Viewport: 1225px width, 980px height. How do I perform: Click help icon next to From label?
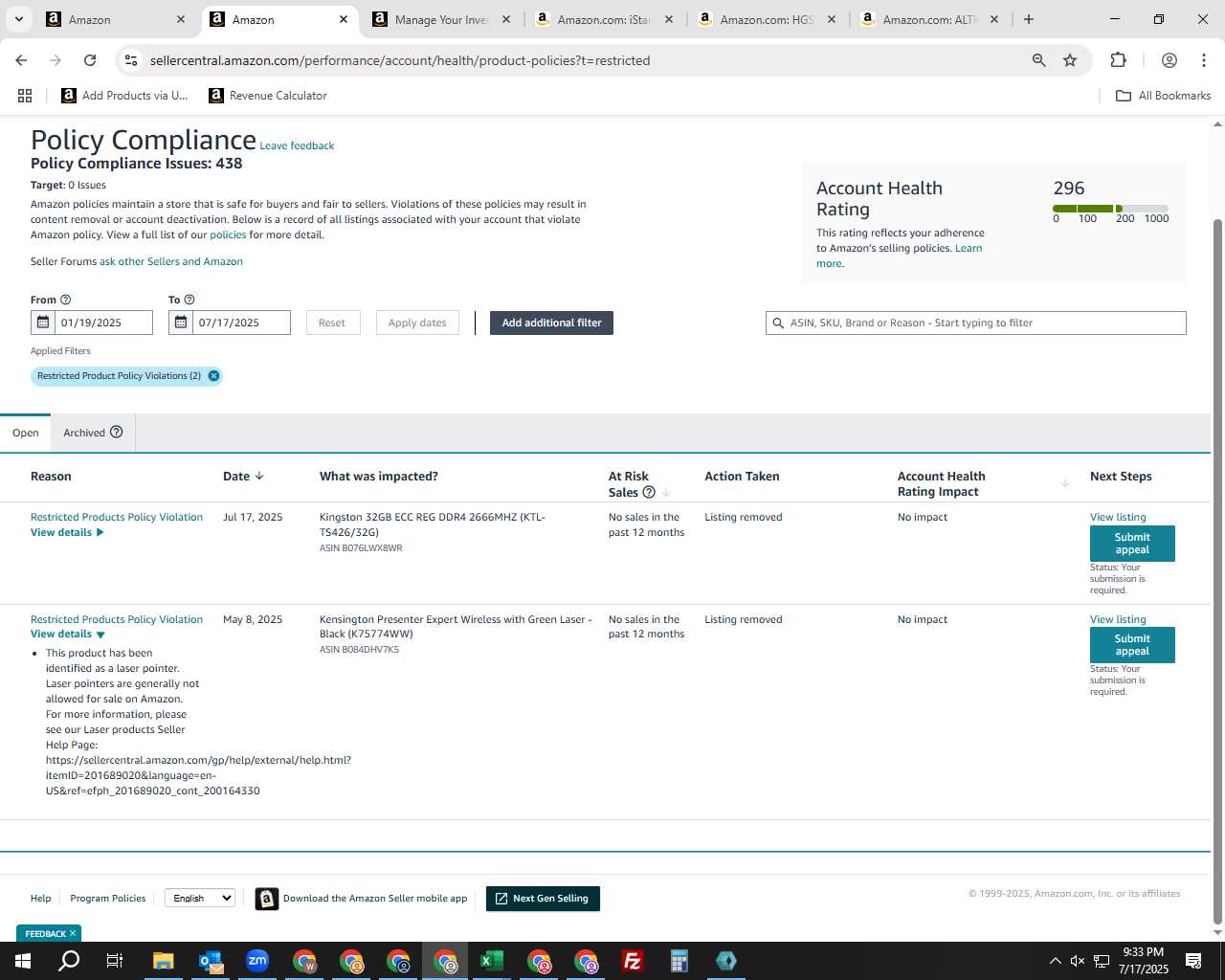[x=65, y=300]
